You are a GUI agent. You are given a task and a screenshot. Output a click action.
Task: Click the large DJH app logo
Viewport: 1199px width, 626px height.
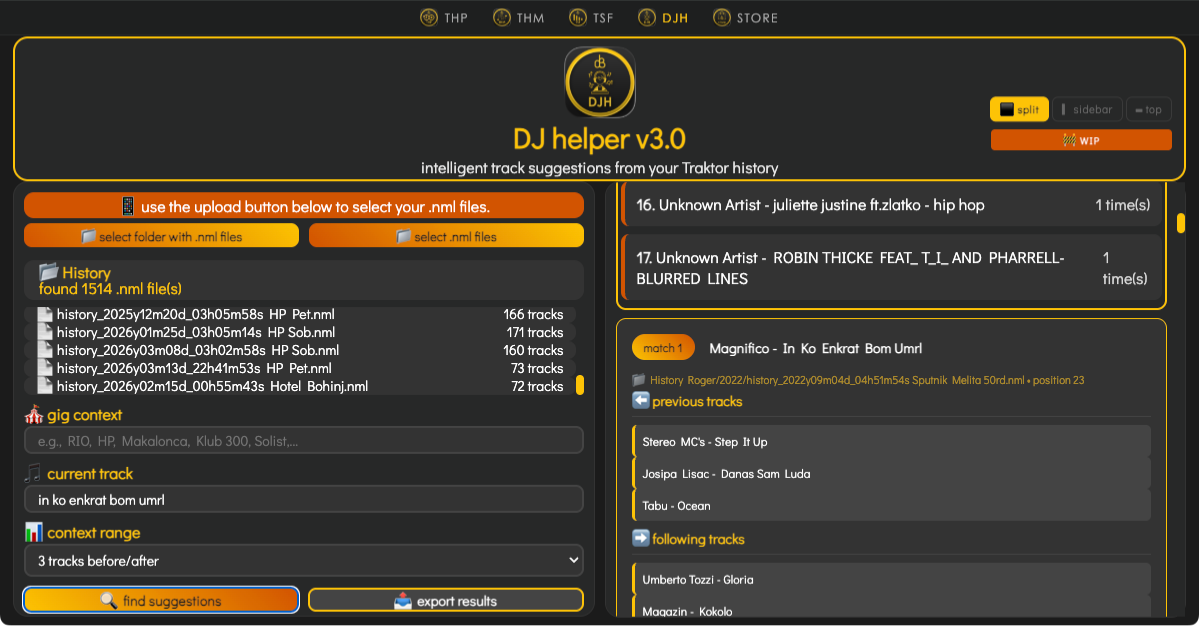point(600,83)
